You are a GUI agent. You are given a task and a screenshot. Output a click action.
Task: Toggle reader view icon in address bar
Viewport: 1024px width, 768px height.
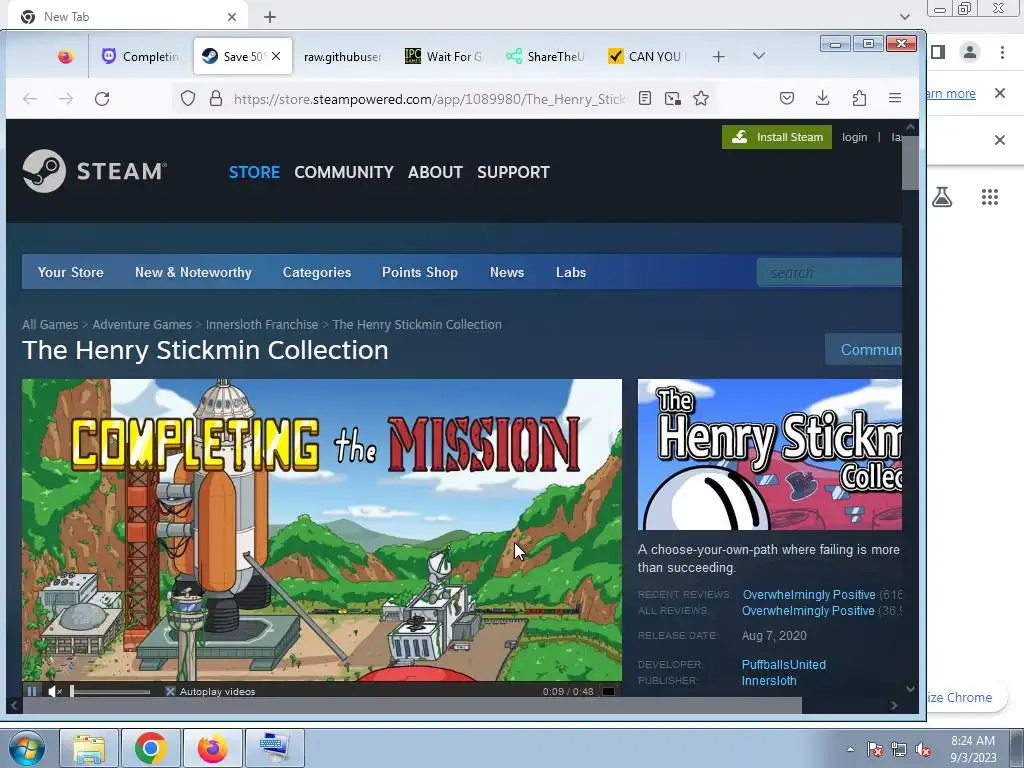[645, 99]
